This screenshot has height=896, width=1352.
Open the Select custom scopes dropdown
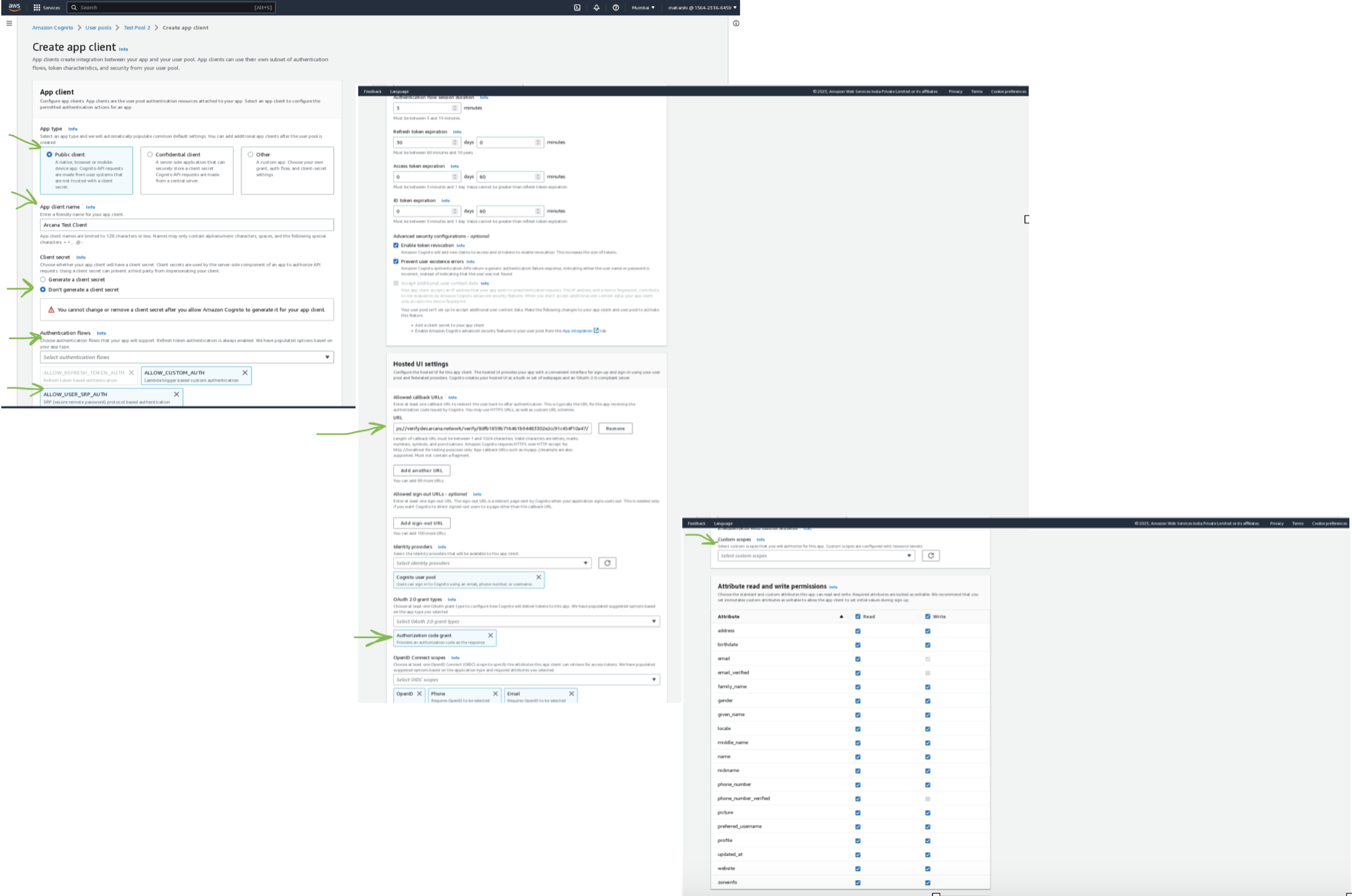point(816,556)
